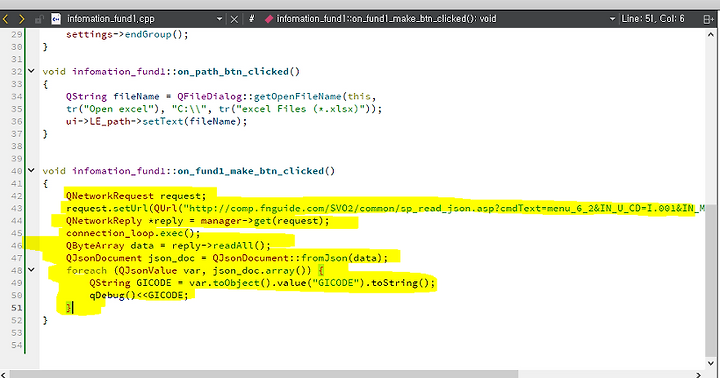Click the text "QNetworkRequest request;"
Viewport: 720px width, 378px height.
[136, 196]
